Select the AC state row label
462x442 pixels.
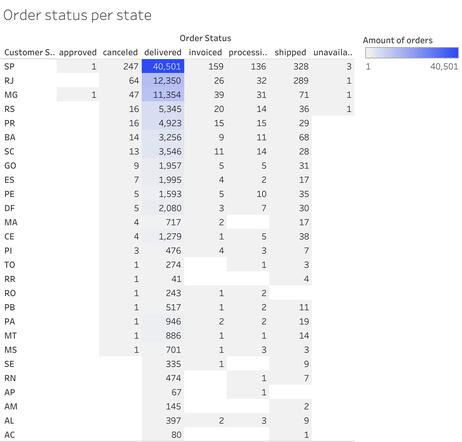(9, 435)
